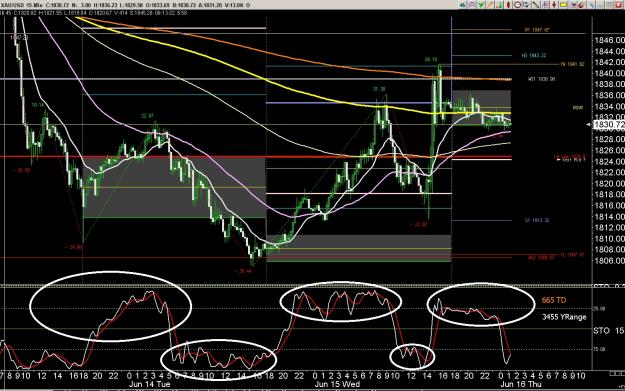
Task: Click the 3455 YRange label
Action: (564, 317)
